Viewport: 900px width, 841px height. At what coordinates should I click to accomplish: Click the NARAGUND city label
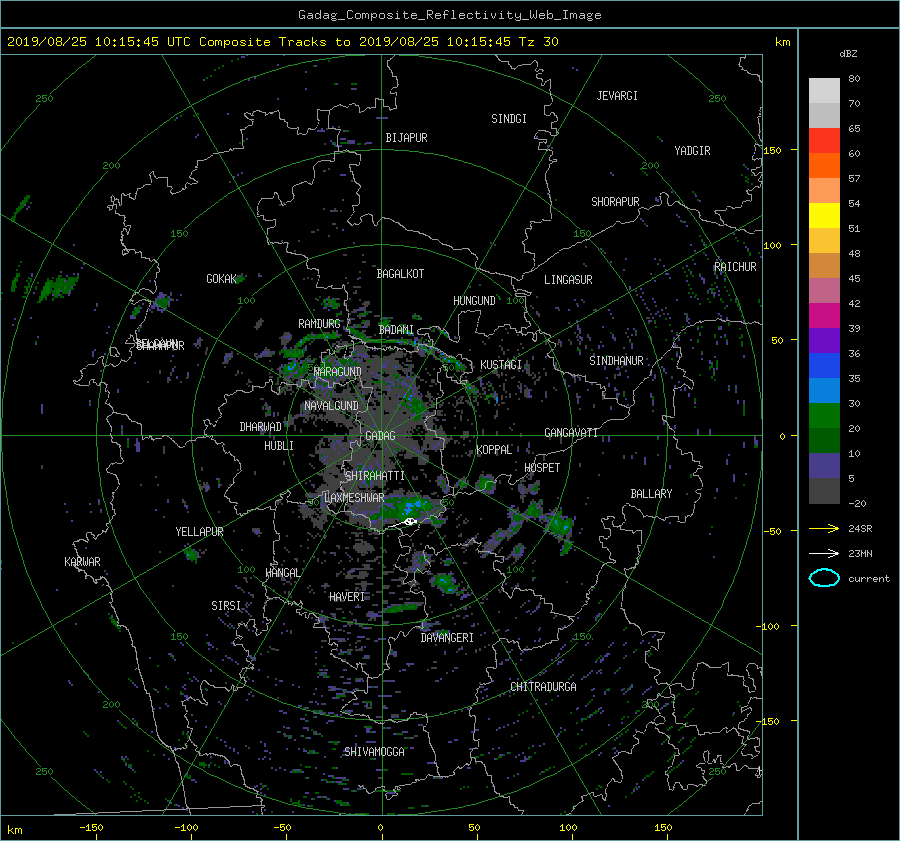338,371
